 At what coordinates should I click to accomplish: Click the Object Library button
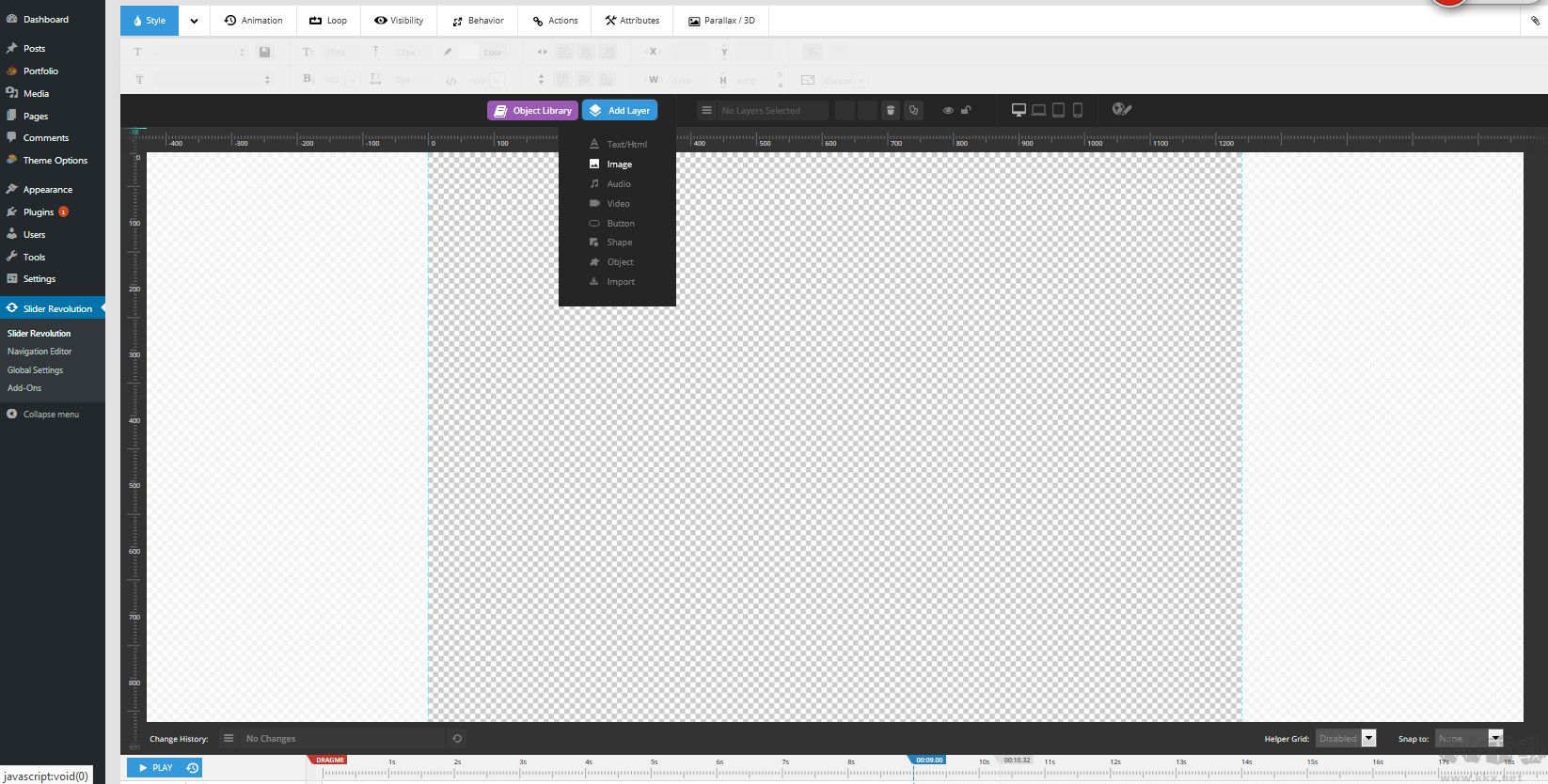(532, 111)
